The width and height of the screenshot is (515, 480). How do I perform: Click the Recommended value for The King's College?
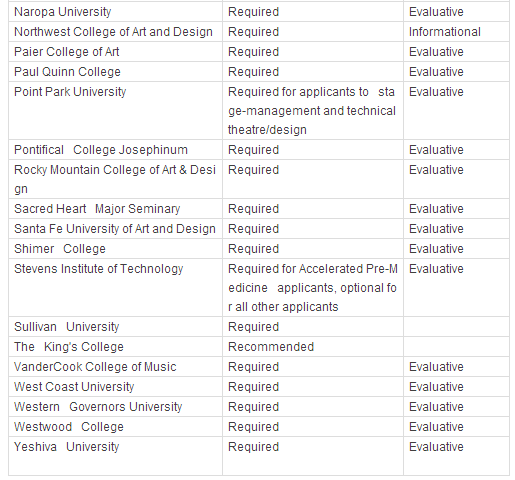coord(271,347)
